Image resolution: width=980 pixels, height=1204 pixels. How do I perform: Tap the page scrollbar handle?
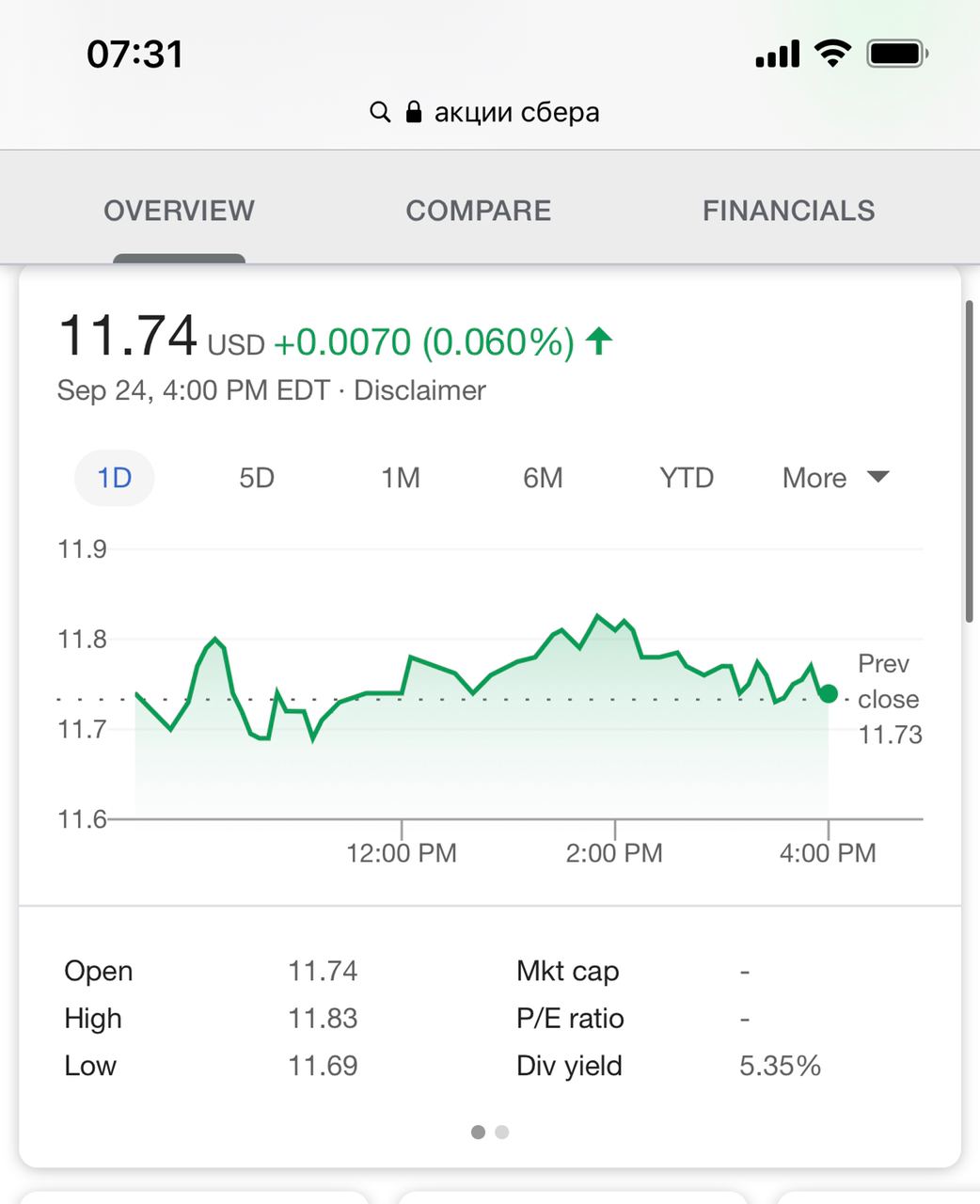(x=970, y=461)
